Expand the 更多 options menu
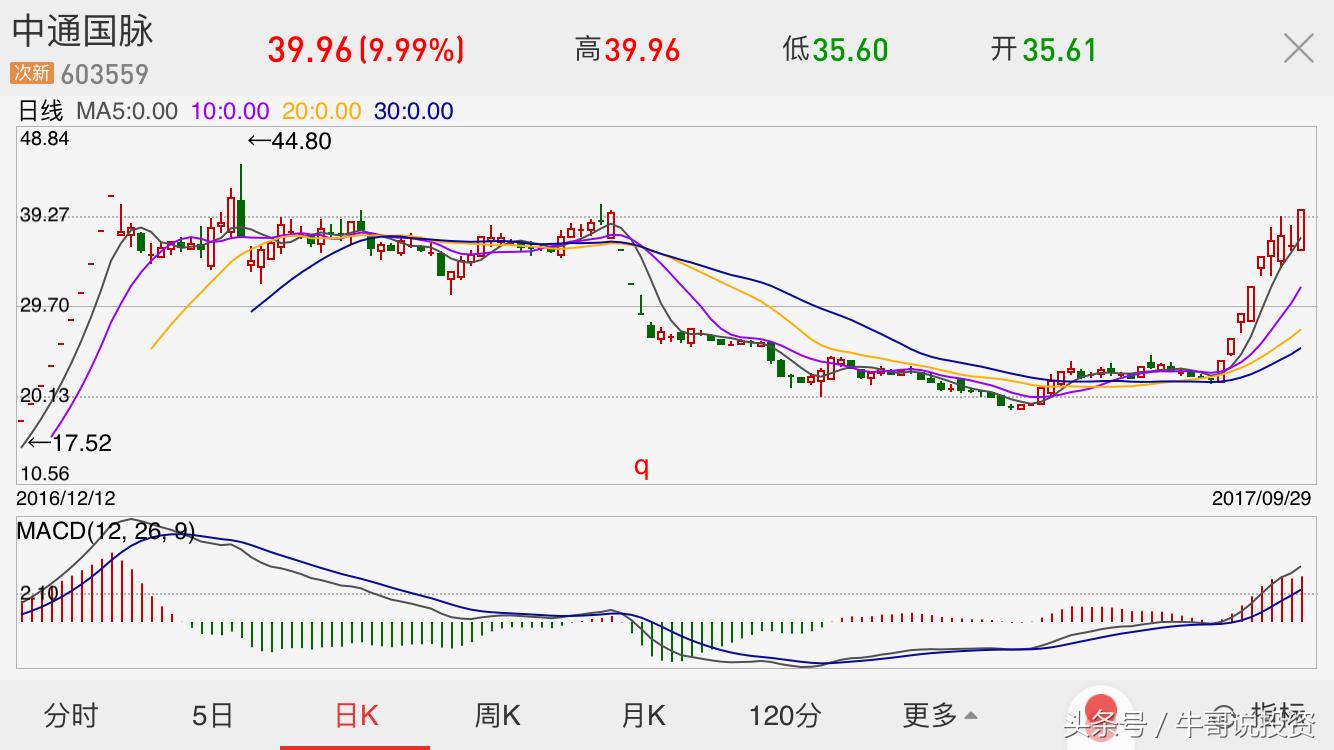The image size is (1334, 750). 939,715
